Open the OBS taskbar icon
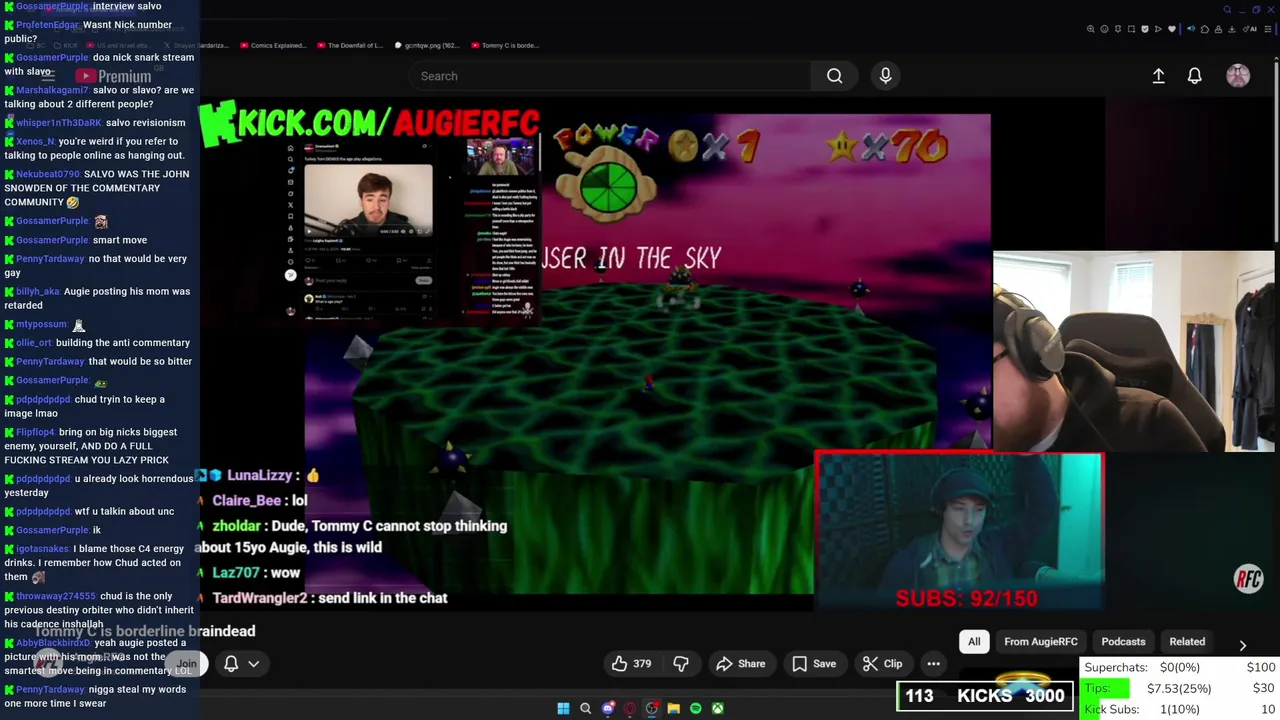Viewport: 1280px width, 720px height. 651,708
